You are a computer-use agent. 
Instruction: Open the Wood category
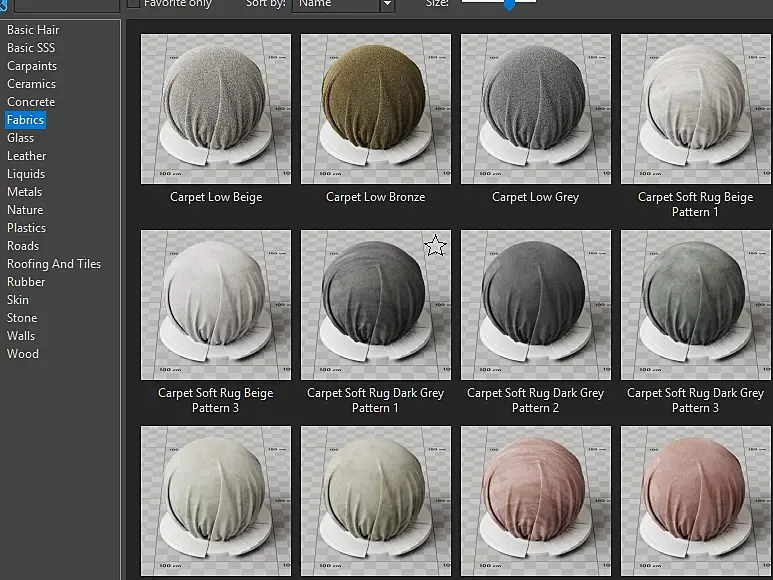coord(23,354)
